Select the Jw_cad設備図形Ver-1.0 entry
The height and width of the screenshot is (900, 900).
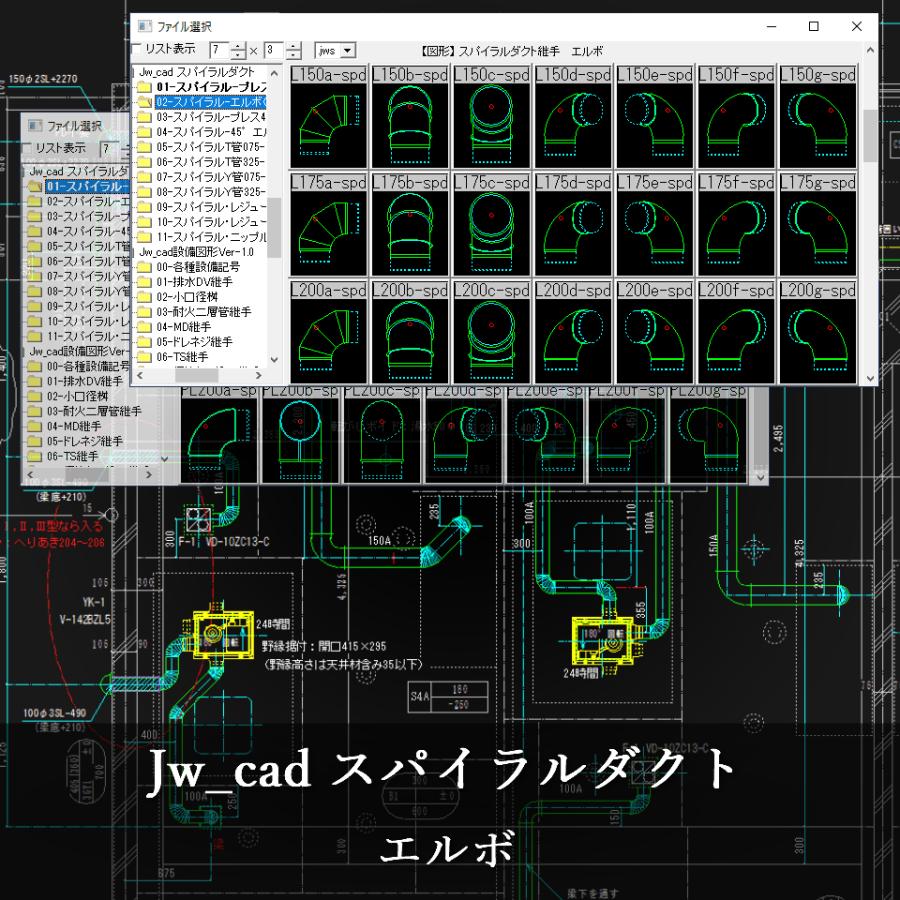200,251
